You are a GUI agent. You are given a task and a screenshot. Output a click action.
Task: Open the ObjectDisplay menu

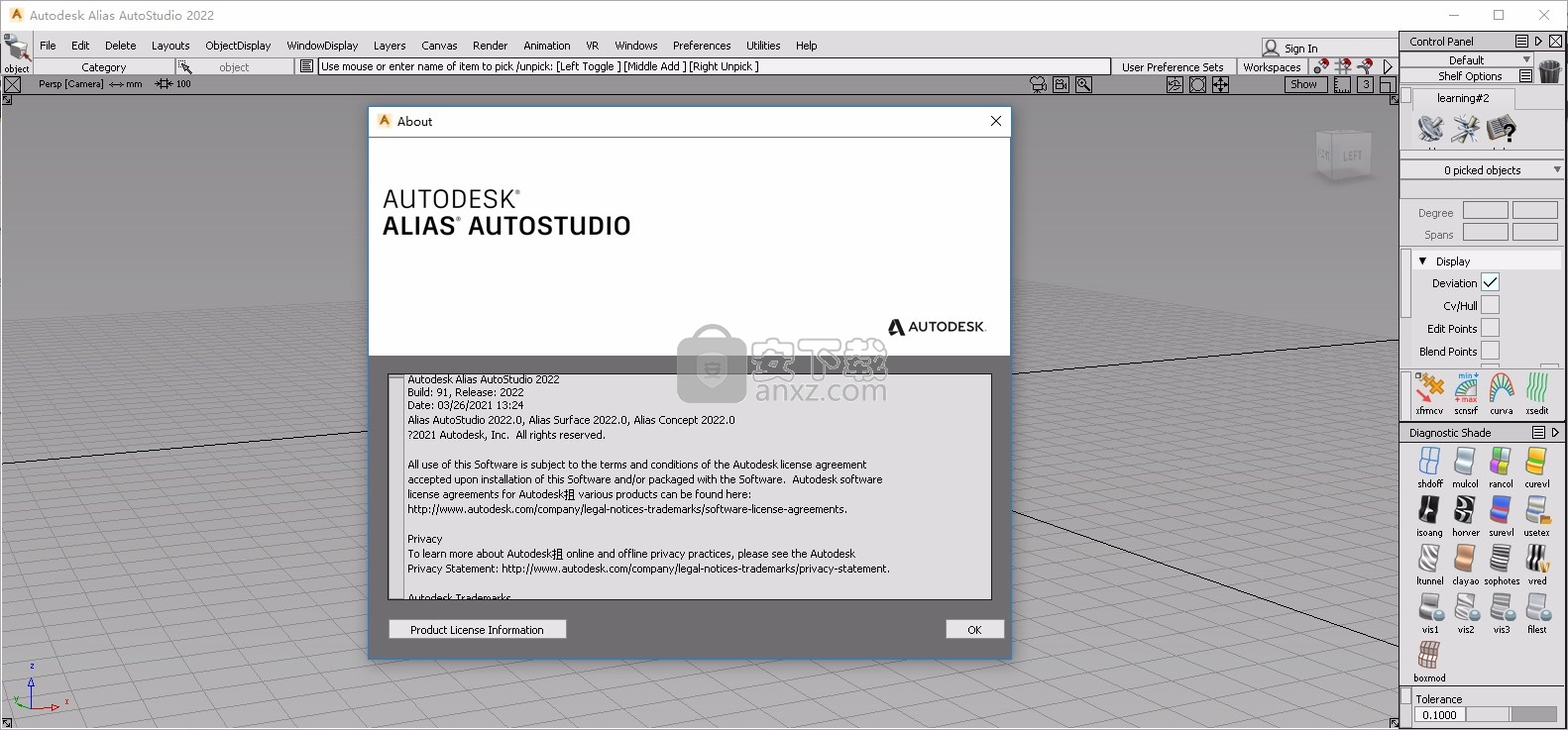pyautogui.click(x=238, y=46)
